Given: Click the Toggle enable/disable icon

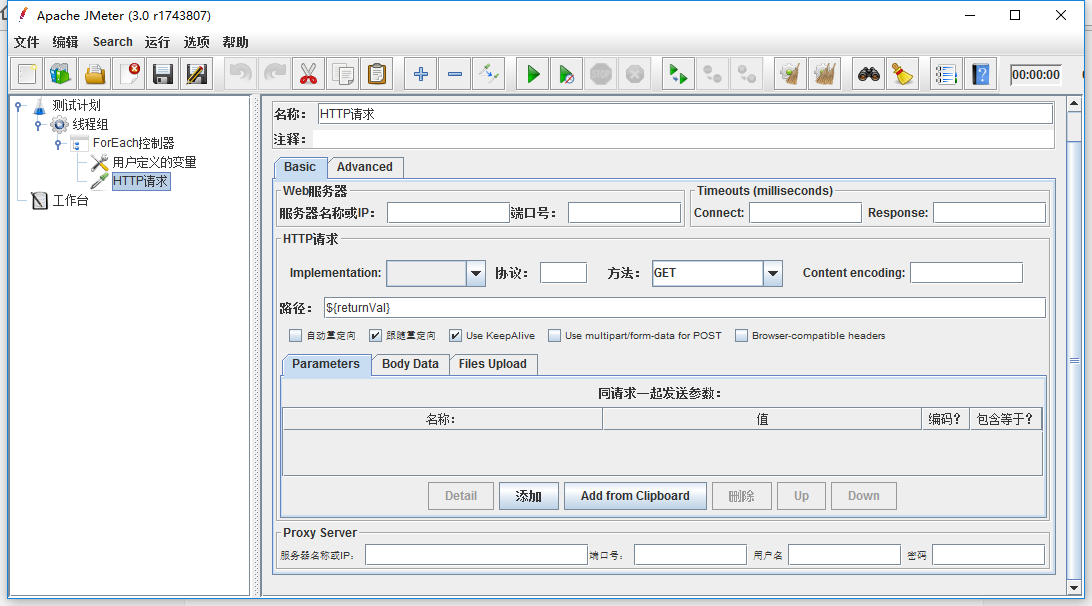Looking at the screenshot, I should click(x=489, y=74).
